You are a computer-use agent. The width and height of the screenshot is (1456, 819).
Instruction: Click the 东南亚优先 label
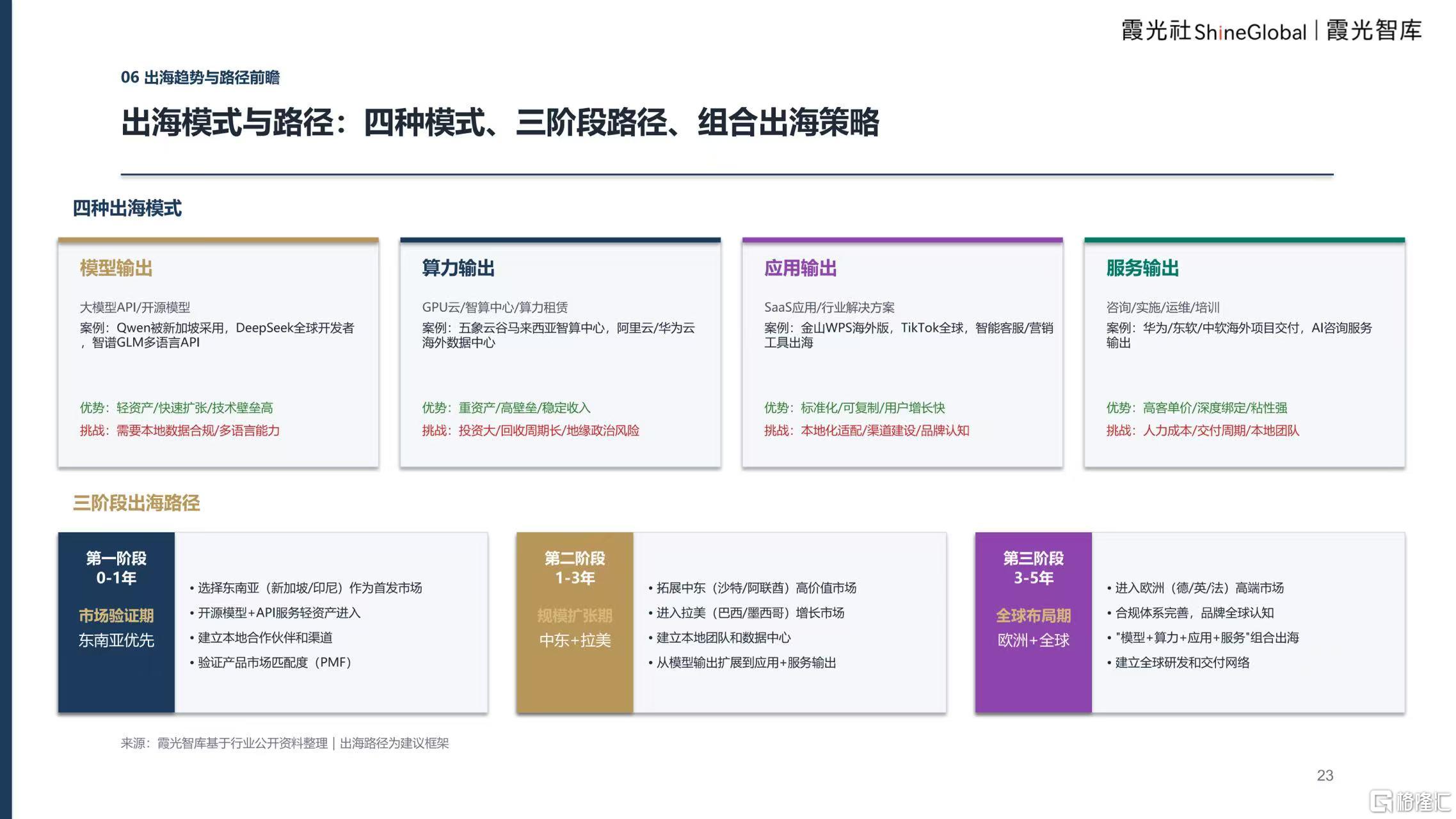pyautogui.click(x=116, y=640)
